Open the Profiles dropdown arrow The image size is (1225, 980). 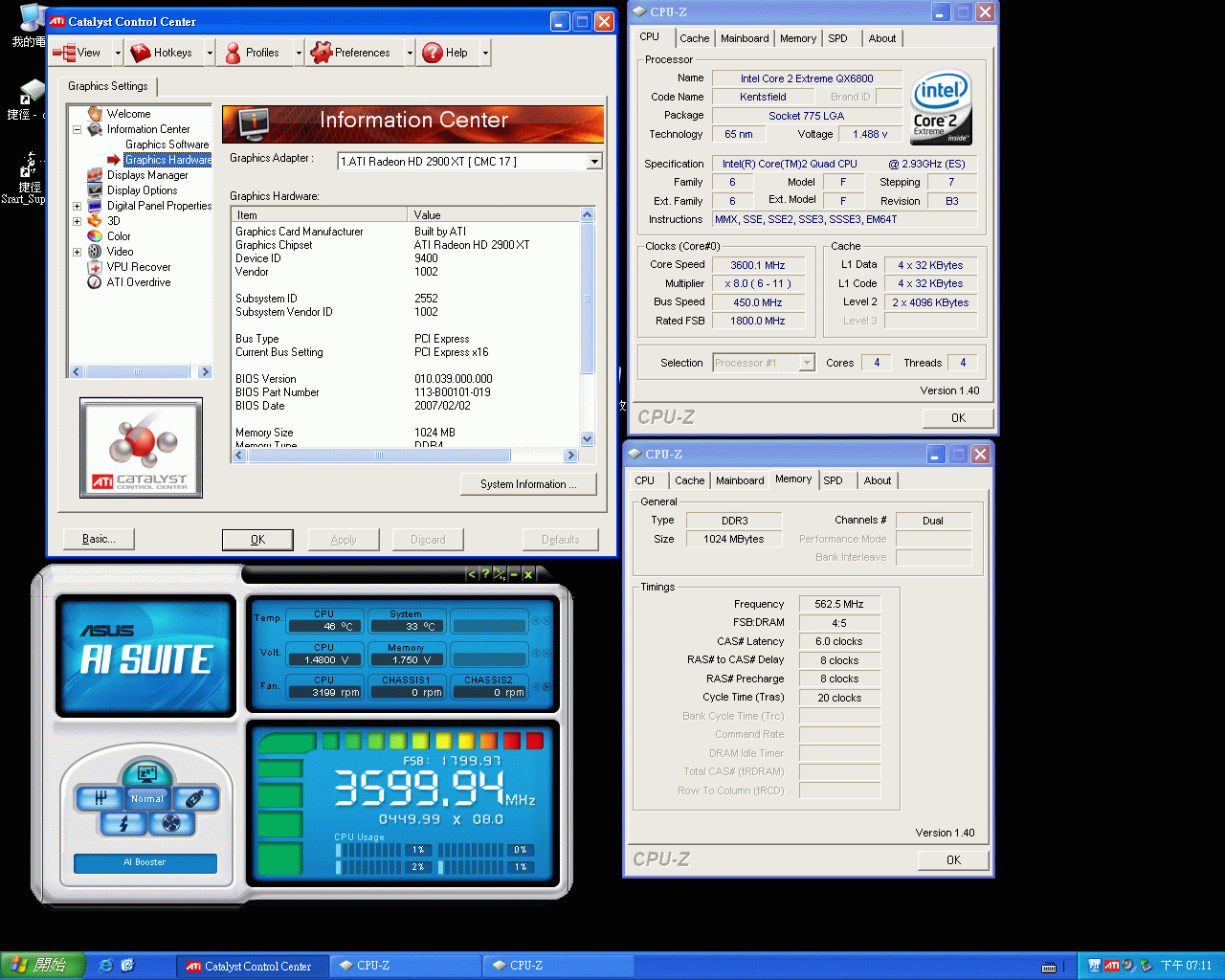[299, 53]
